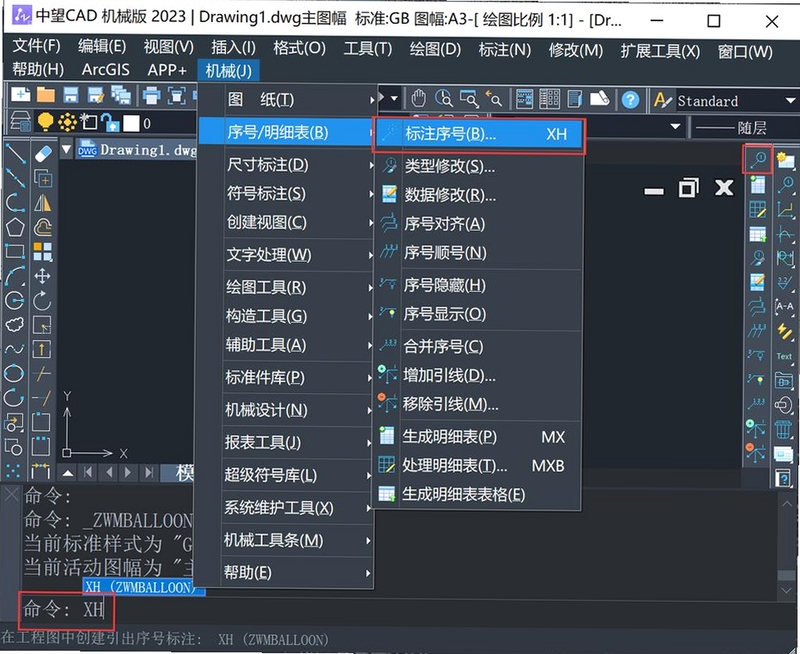This screenshot has height=654, width=800.
Task: Select the Polygon tool in draw toolbar
Action: (15, 227)
